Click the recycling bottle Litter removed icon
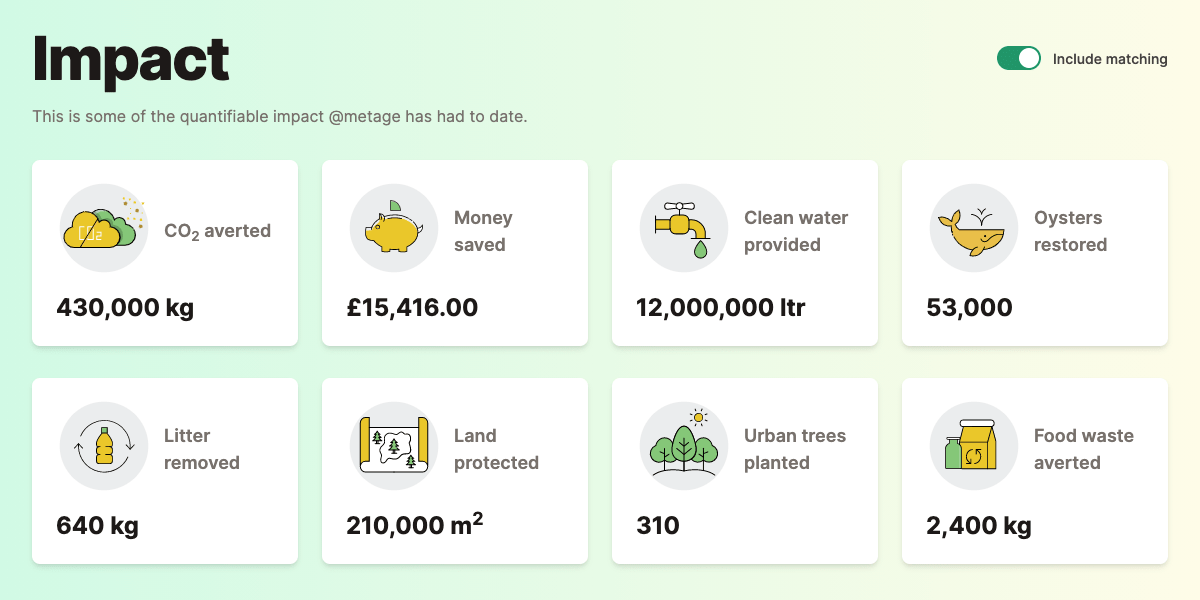The width and height of the screenshot is (1200, 600). [x=104, y=446]
